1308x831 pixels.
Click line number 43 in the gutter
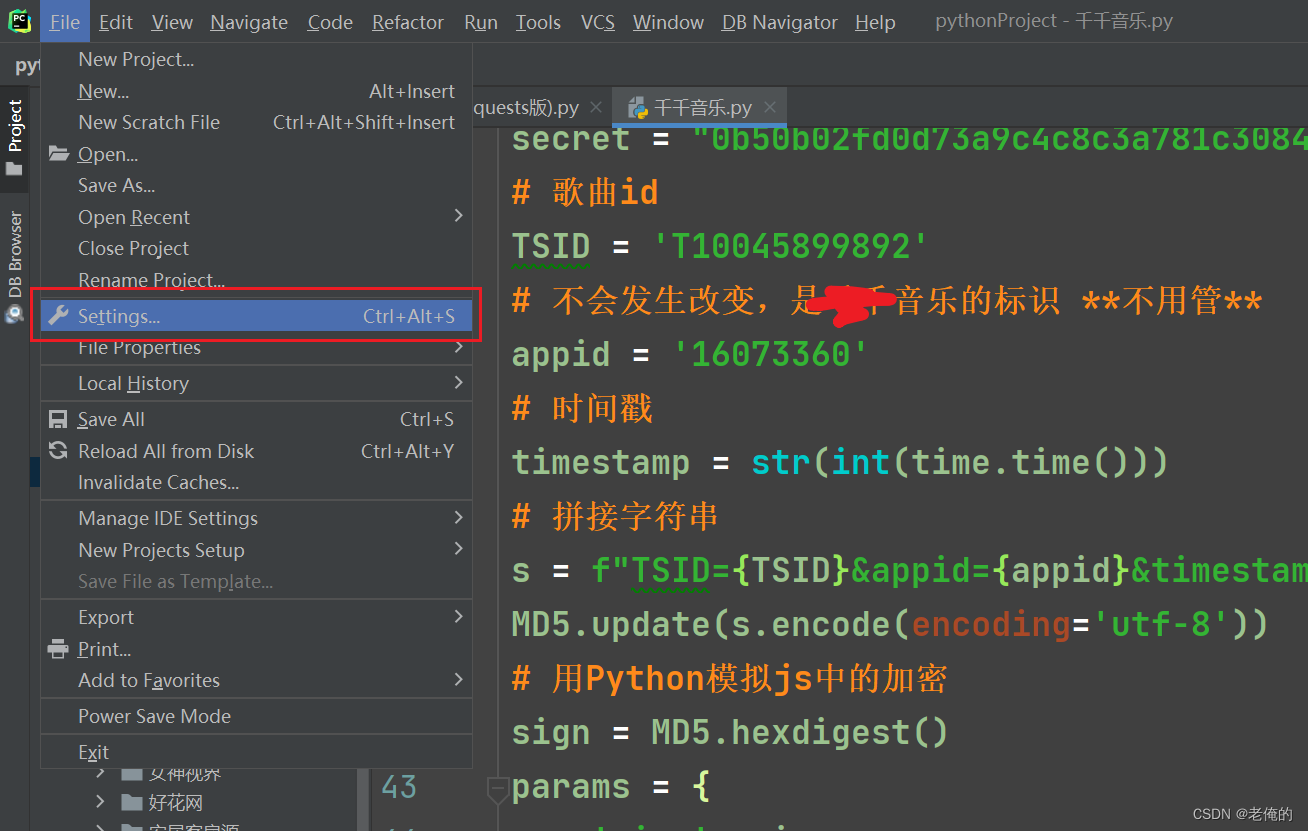tap(399, 787)
